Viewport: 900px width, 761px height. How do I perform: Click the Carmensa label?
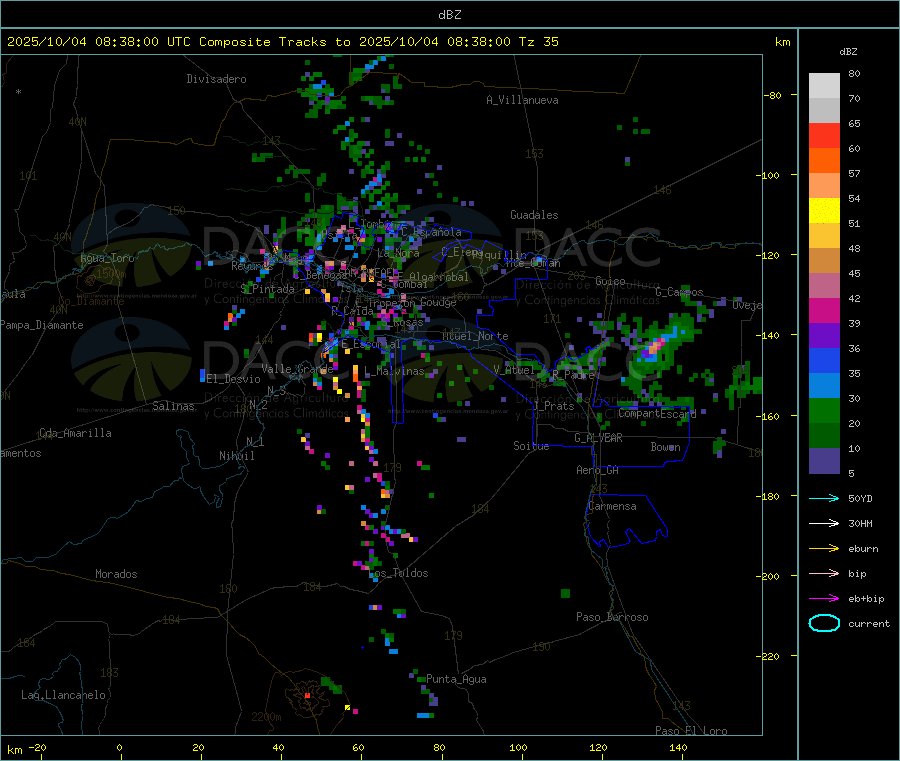click(x=612, y=506)
